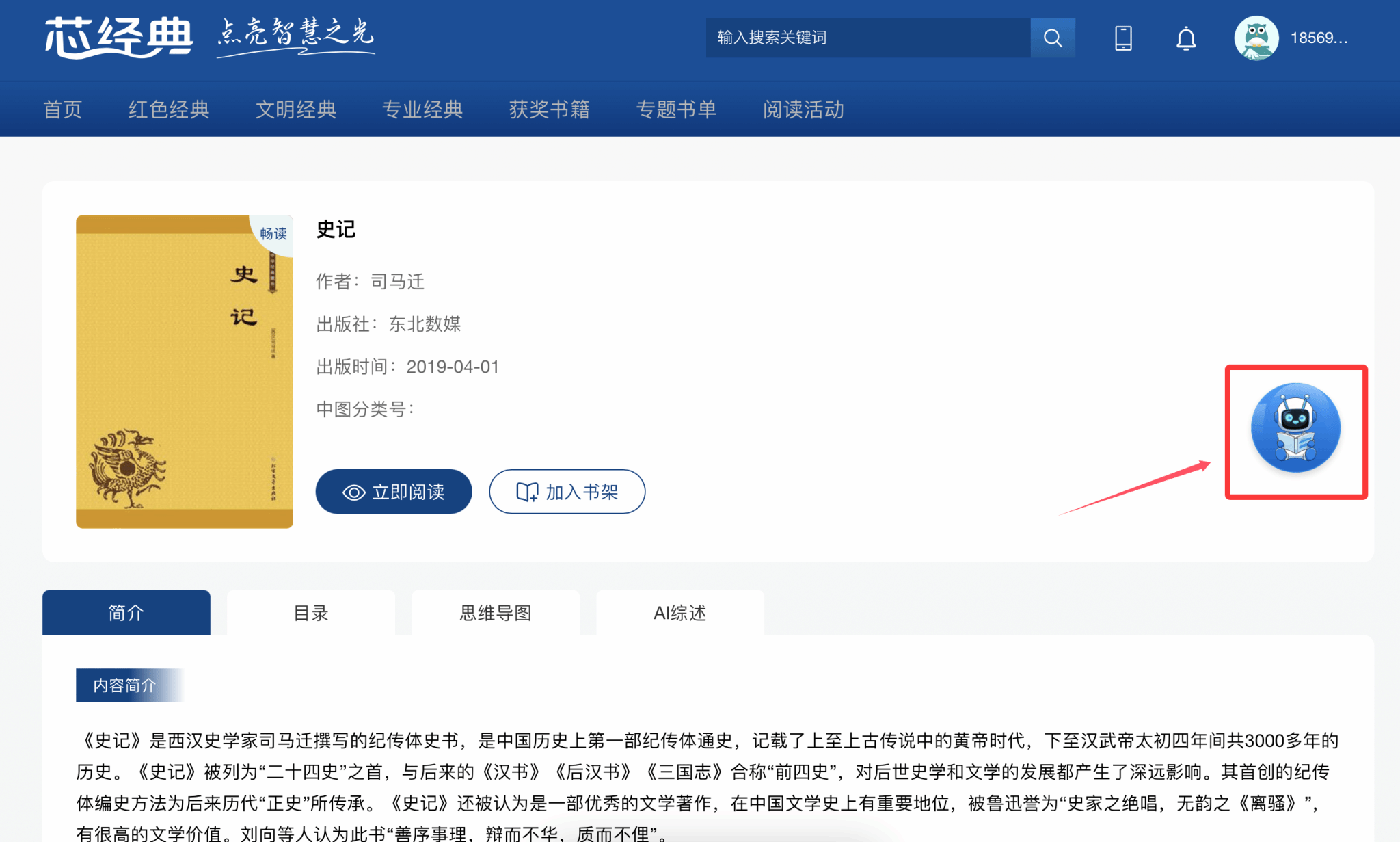
Task: Open the AI综述 tab
Action: (x=679, y=613)
